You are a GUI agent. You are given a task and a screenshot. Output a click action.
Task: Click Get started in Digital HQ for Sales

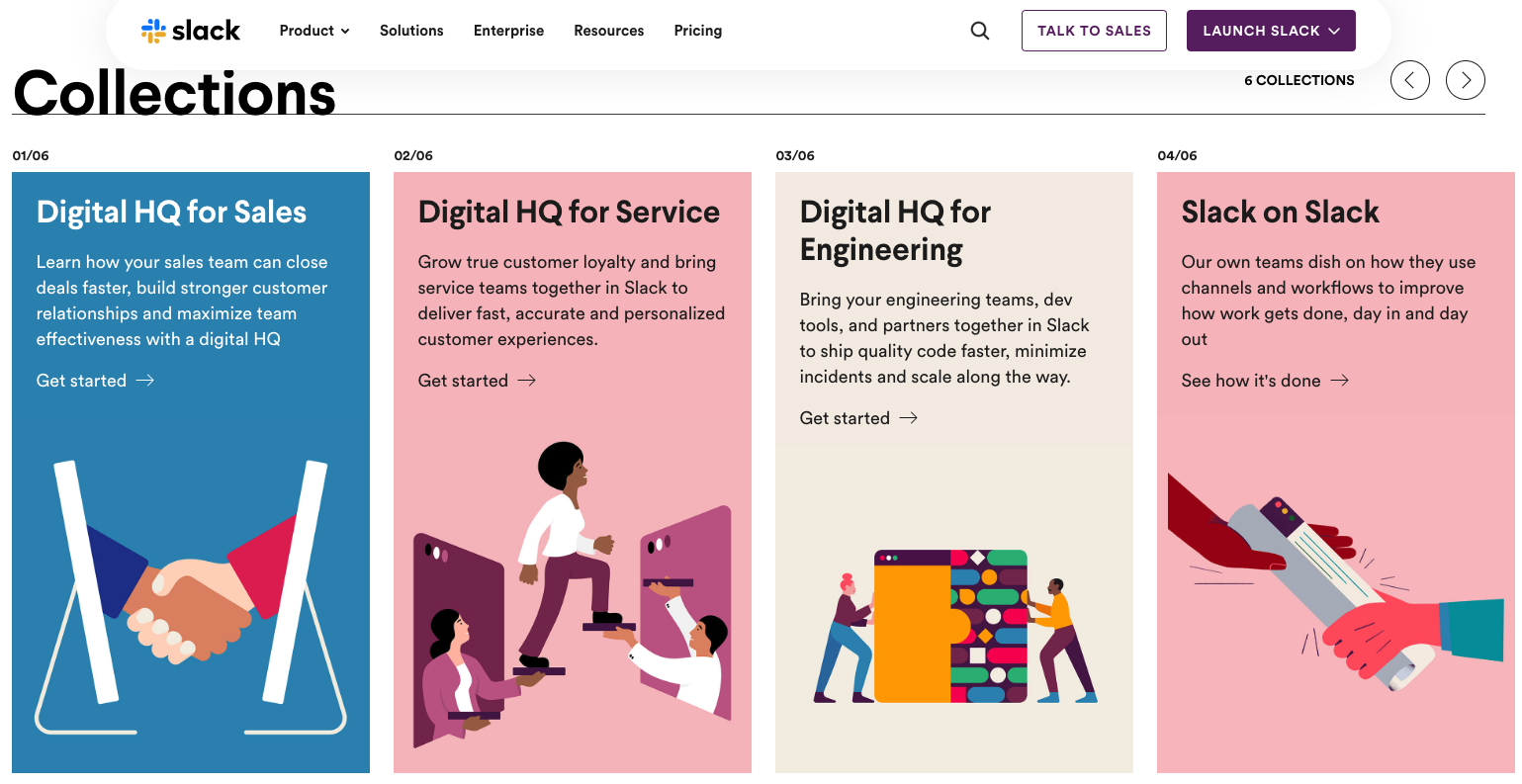tap(81, 381)
